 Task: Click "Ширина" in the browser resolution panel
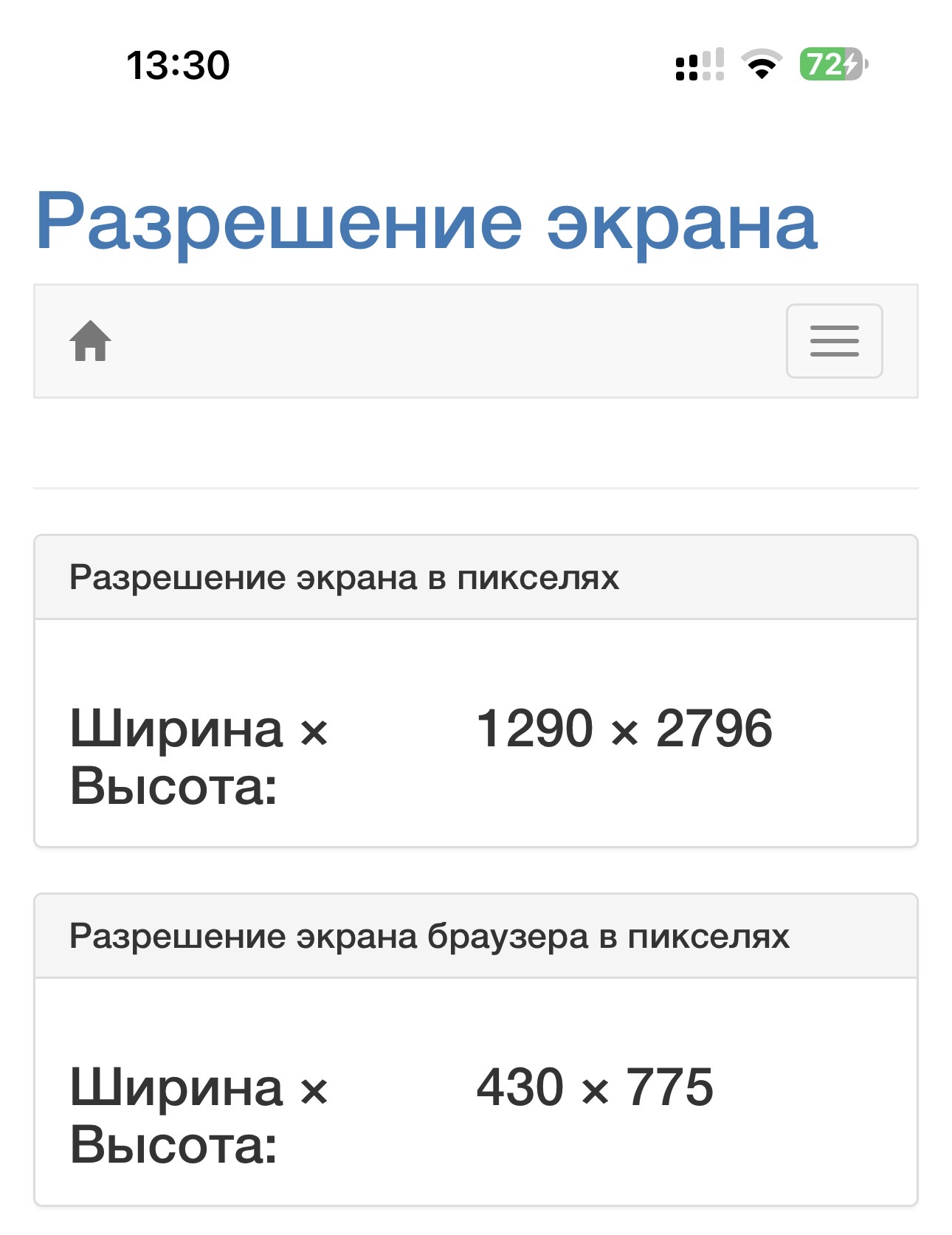pyautogui.click(x=176, y=1088)
